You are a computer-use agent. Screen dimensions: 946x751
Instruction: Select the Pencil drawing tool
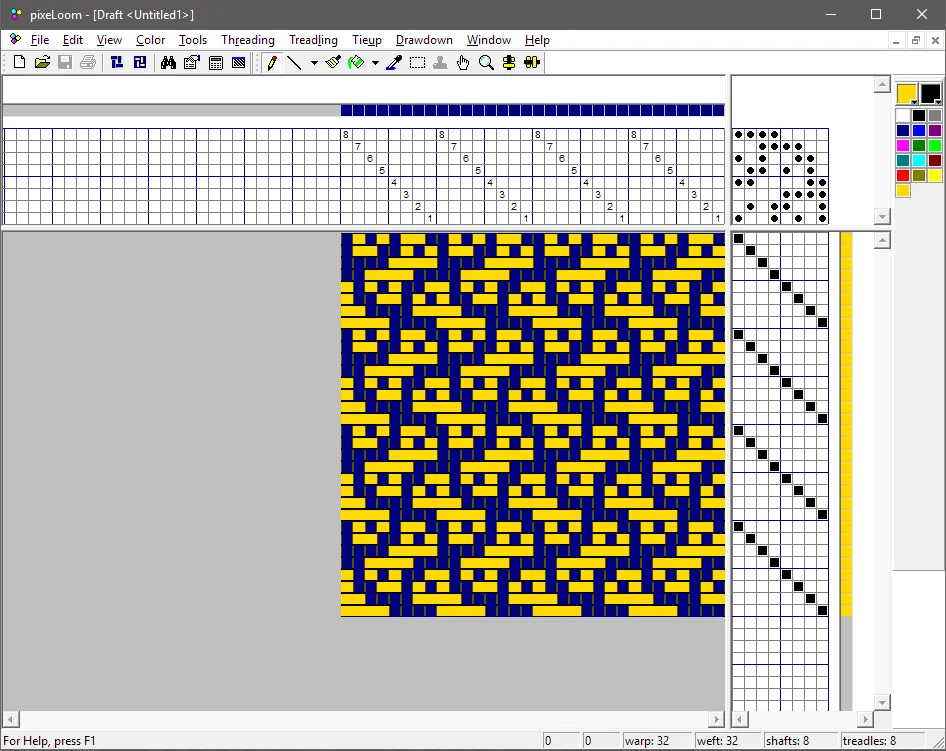271,62
